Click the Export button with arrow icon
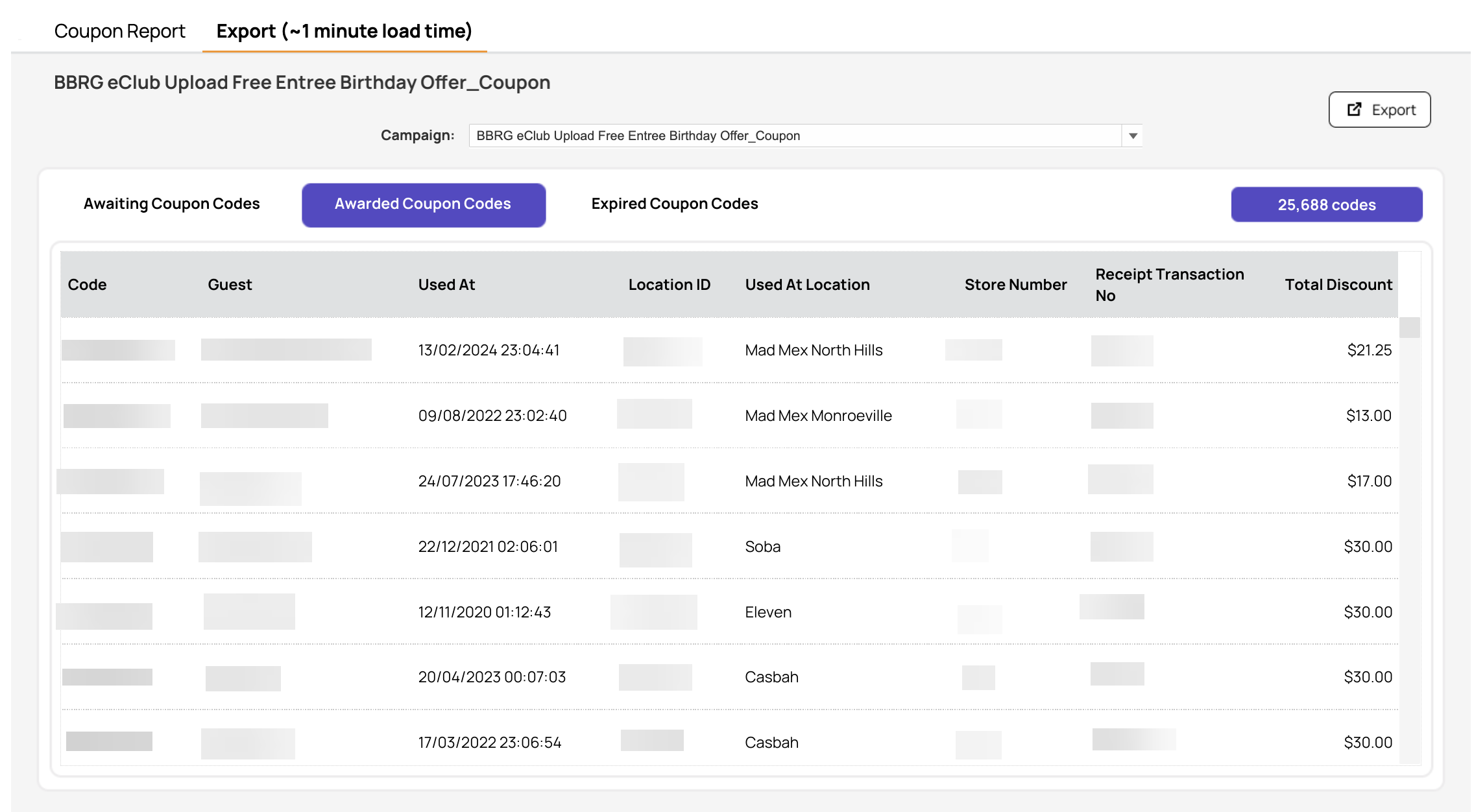 1379,110
